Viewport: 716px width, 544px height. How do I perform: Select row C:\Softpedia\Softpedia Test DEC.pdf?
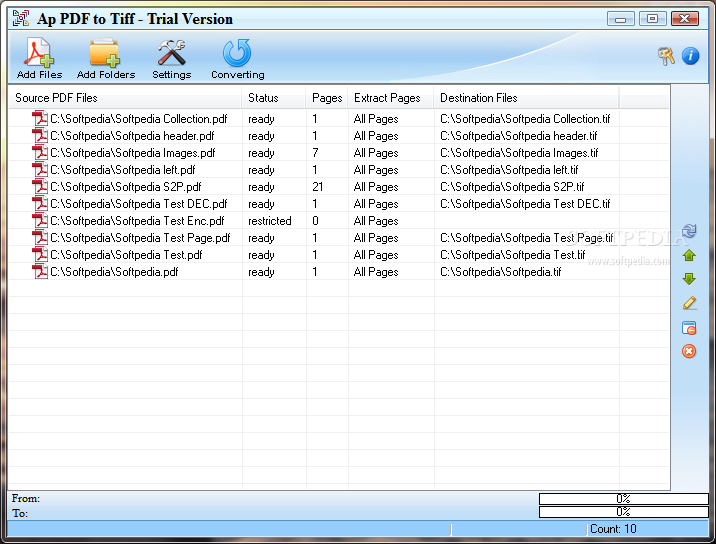[339, 204]
